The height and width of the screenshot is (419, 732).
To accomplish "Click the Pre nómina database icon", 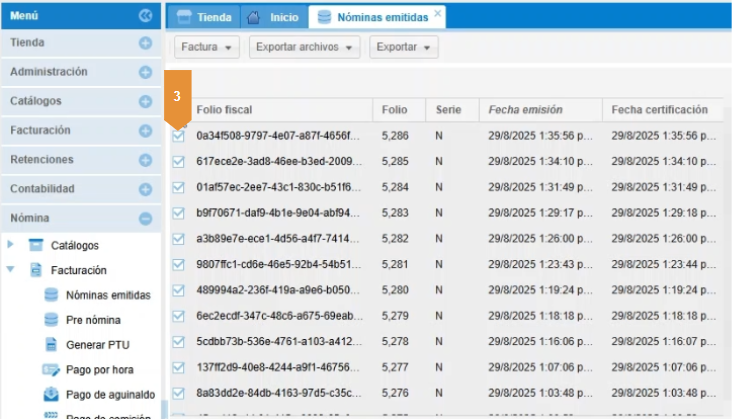I will 52,320.
